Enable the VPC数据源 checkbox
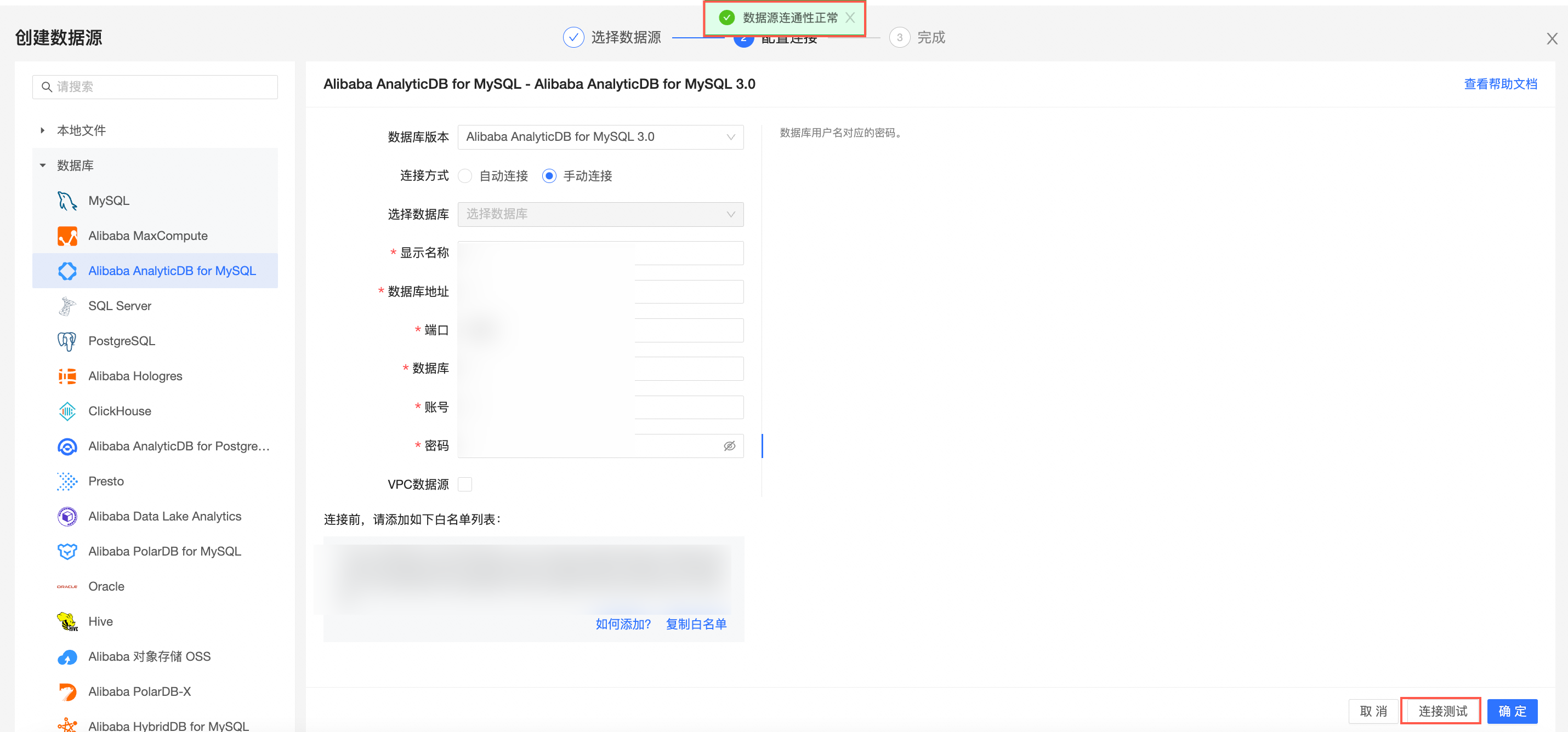 (x=465, y=484)
